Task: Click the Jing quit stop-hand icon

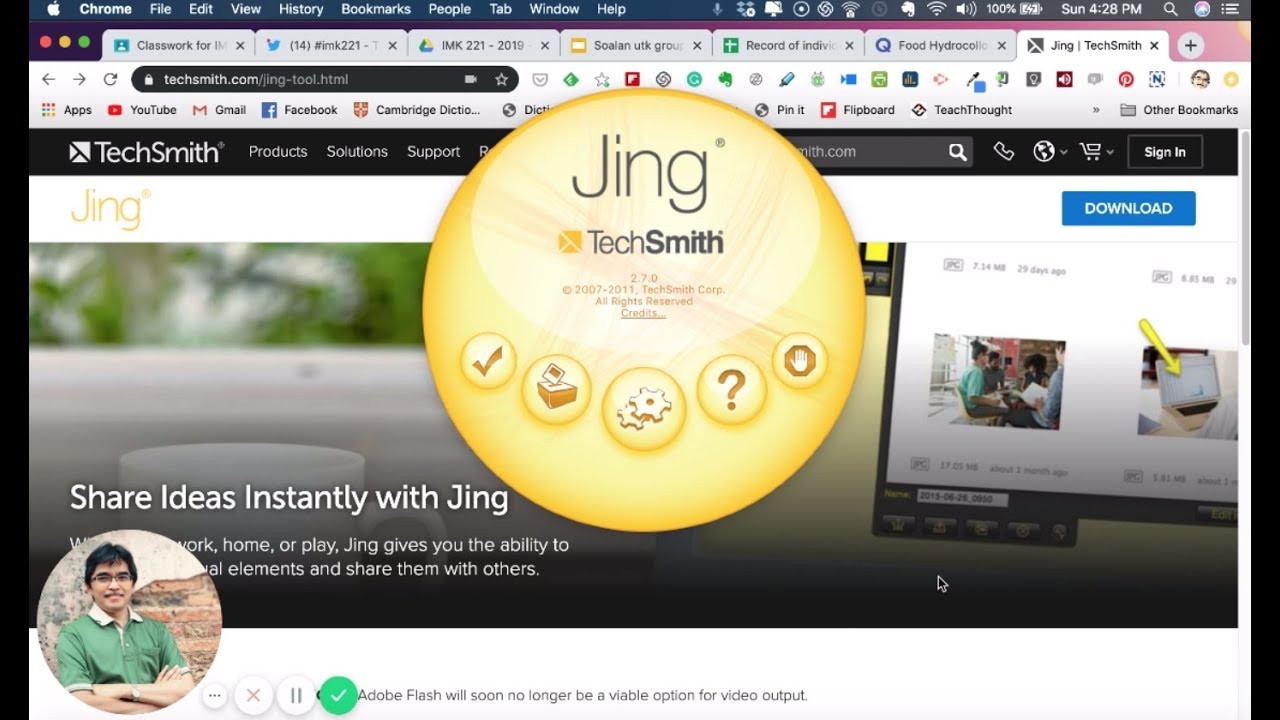Action: [800, 361]
